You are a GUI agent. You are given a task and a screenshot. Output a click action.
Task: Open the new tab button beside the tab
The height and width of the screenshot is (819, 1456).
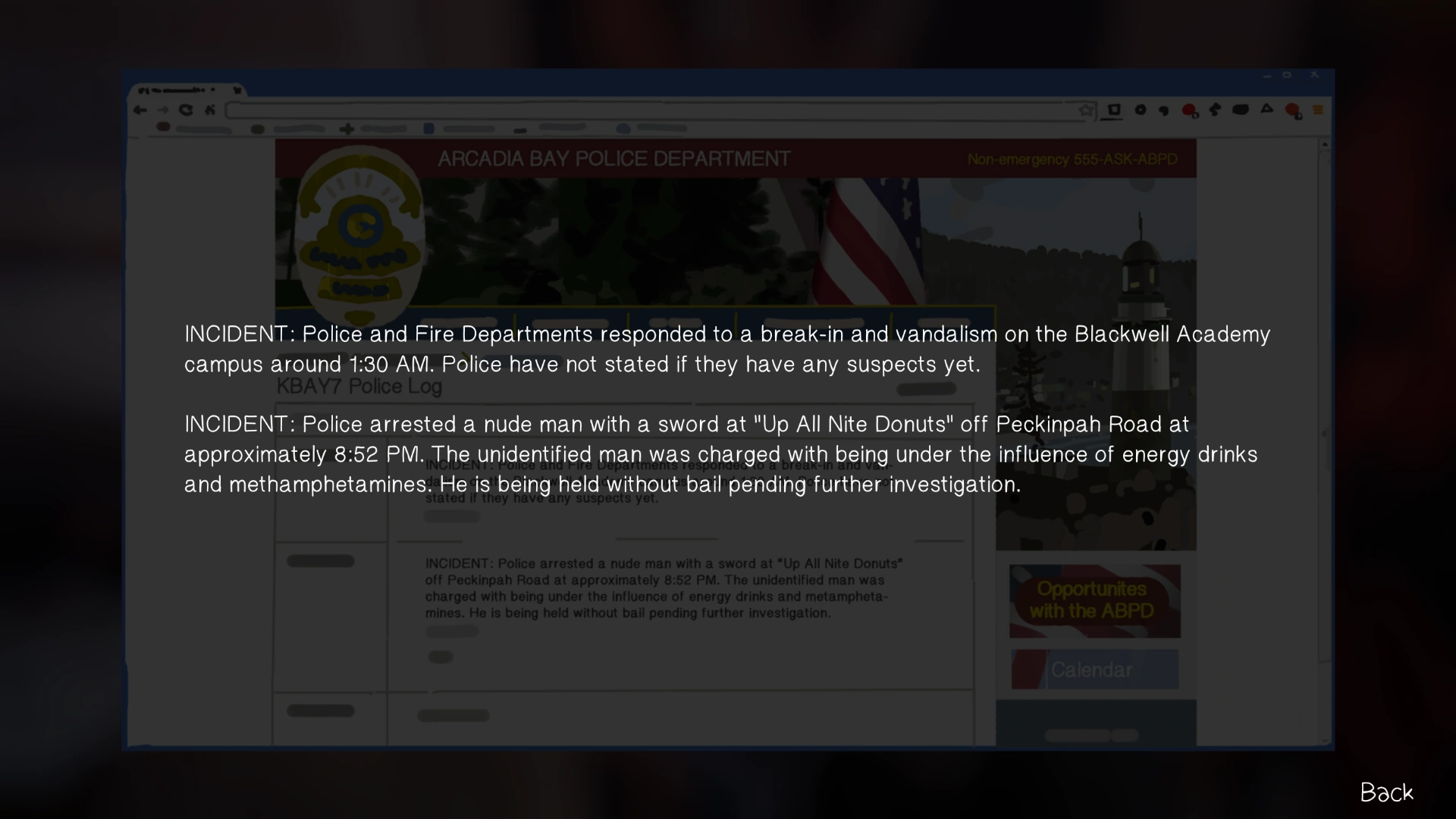pyautogui.click(x=237, y=90)
